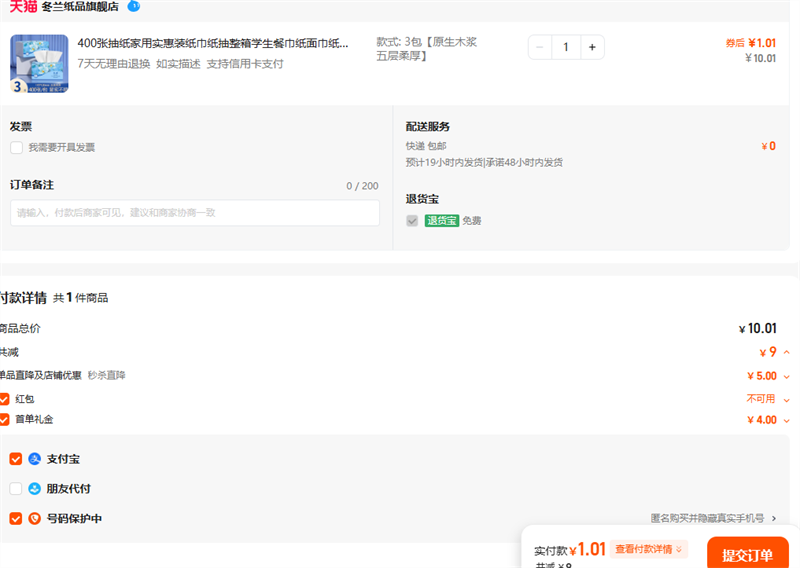Click the 号码保护中 shield icon
800x568 pixels.
click(x=35, y=518)
